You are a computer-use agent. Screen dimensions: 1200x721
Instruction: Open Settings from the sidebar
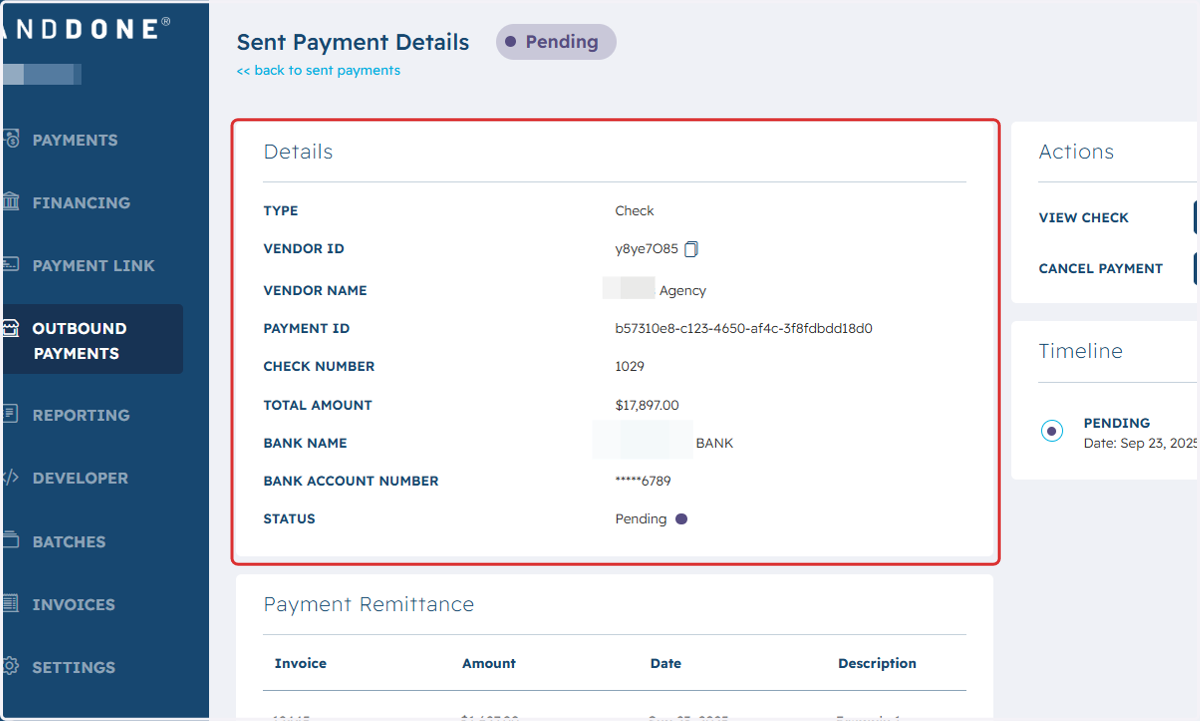point(73,667)
